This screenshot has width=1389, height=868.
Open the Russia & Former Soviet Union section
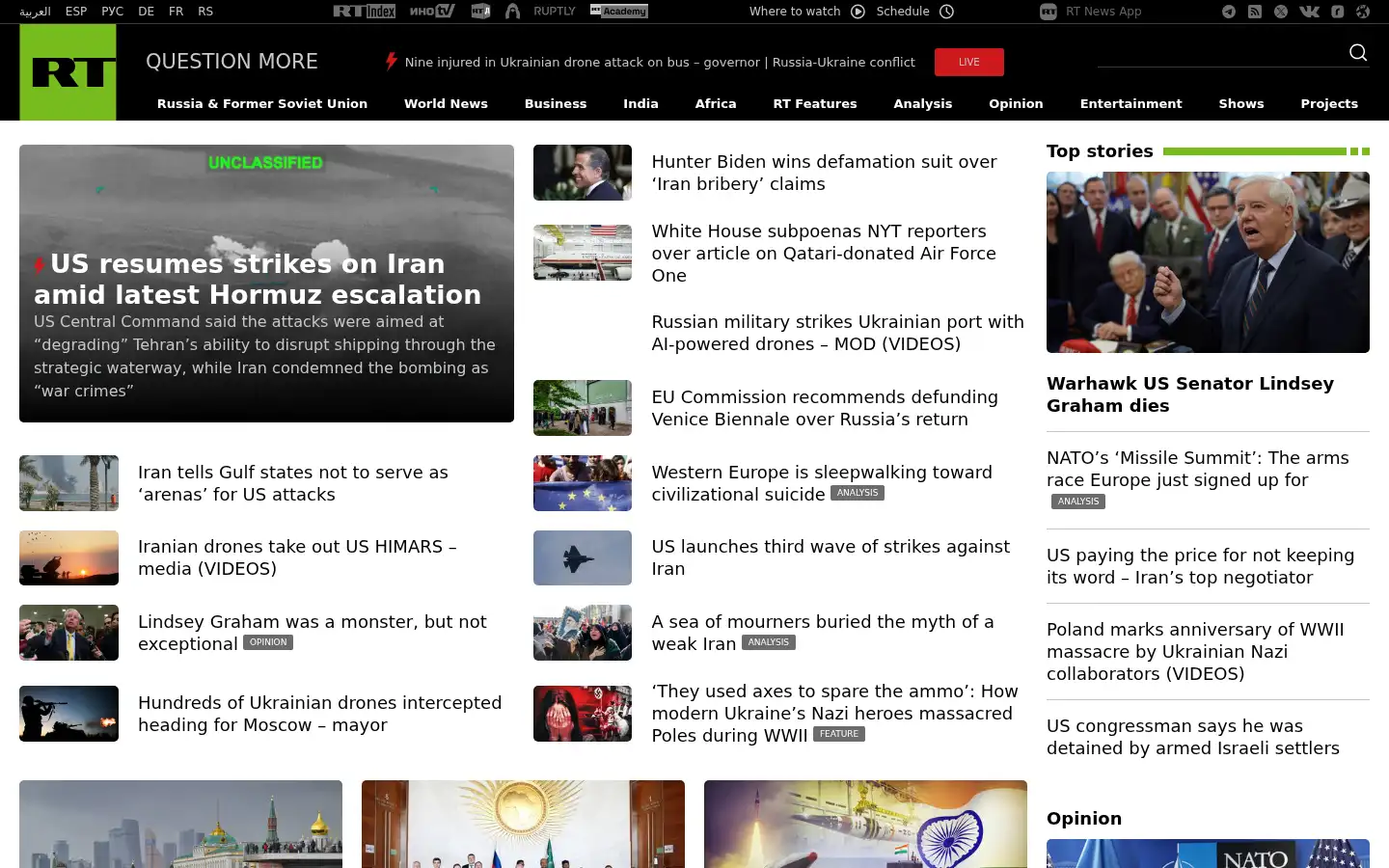[262, 103]
